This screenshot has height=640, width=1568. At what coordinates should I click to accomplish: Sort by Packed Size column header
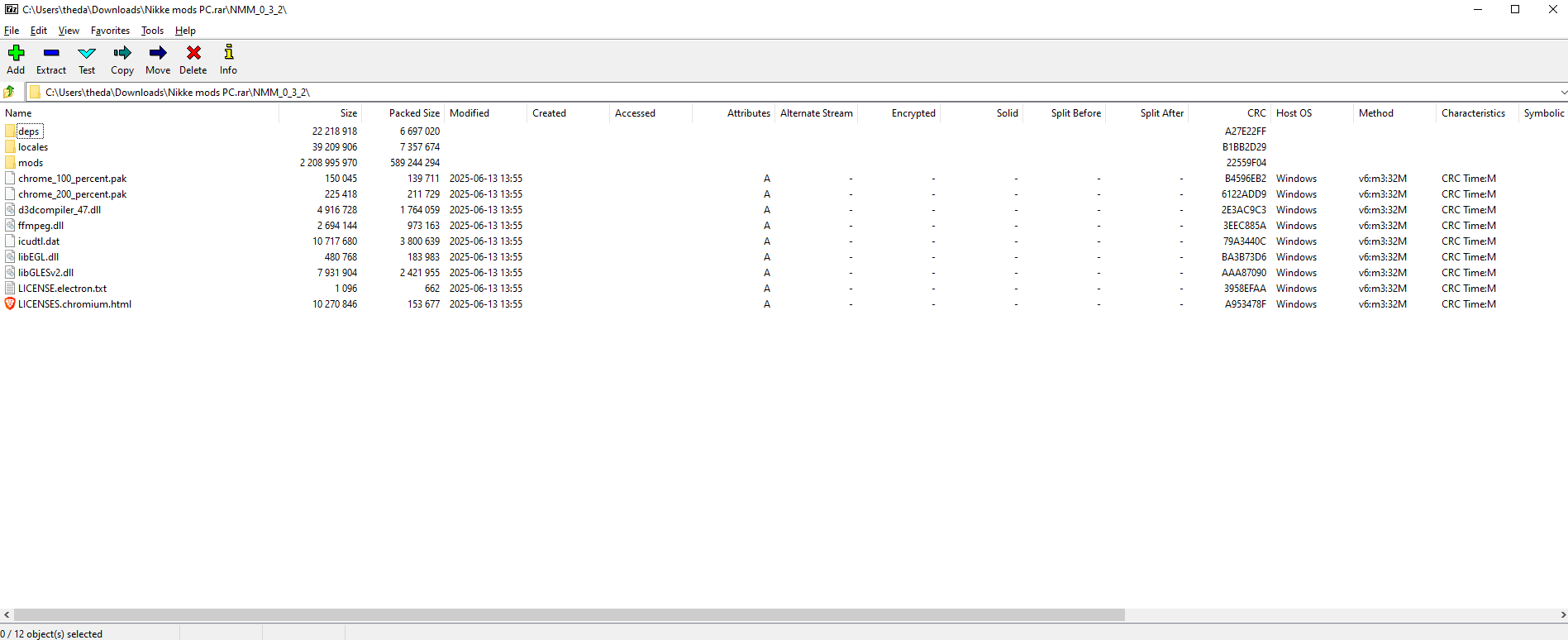coord(403,113)
